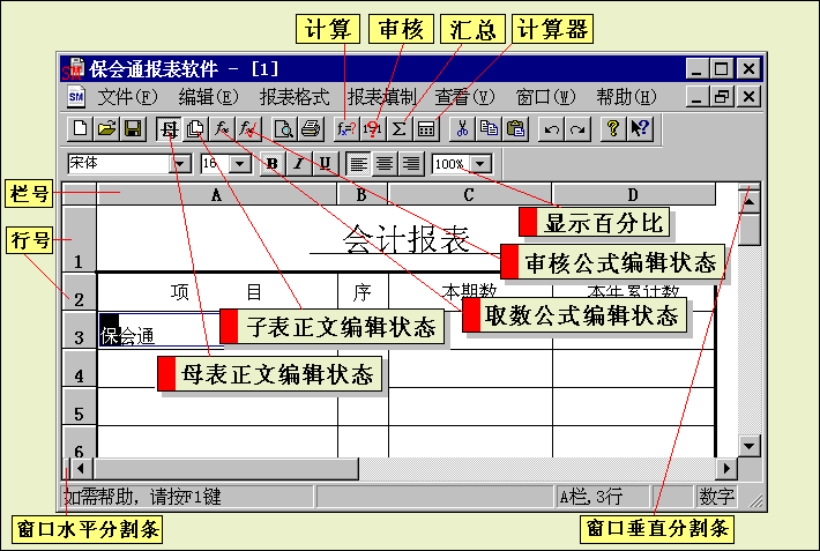This screenshot has width=820, height=551.
Task: Select column header A
Action: coord(217,194)
